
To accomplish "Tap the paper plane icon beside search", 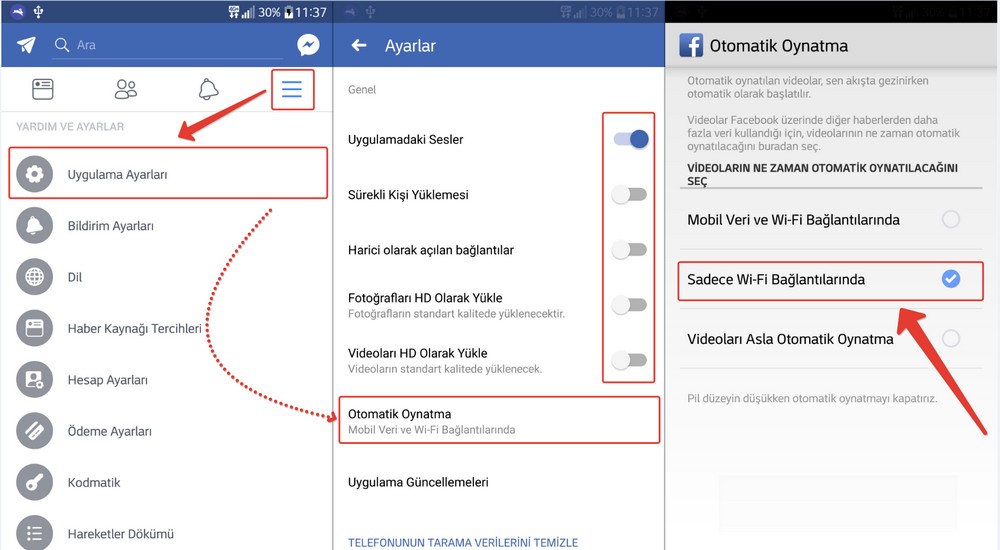I will click(x=27, y=45).
